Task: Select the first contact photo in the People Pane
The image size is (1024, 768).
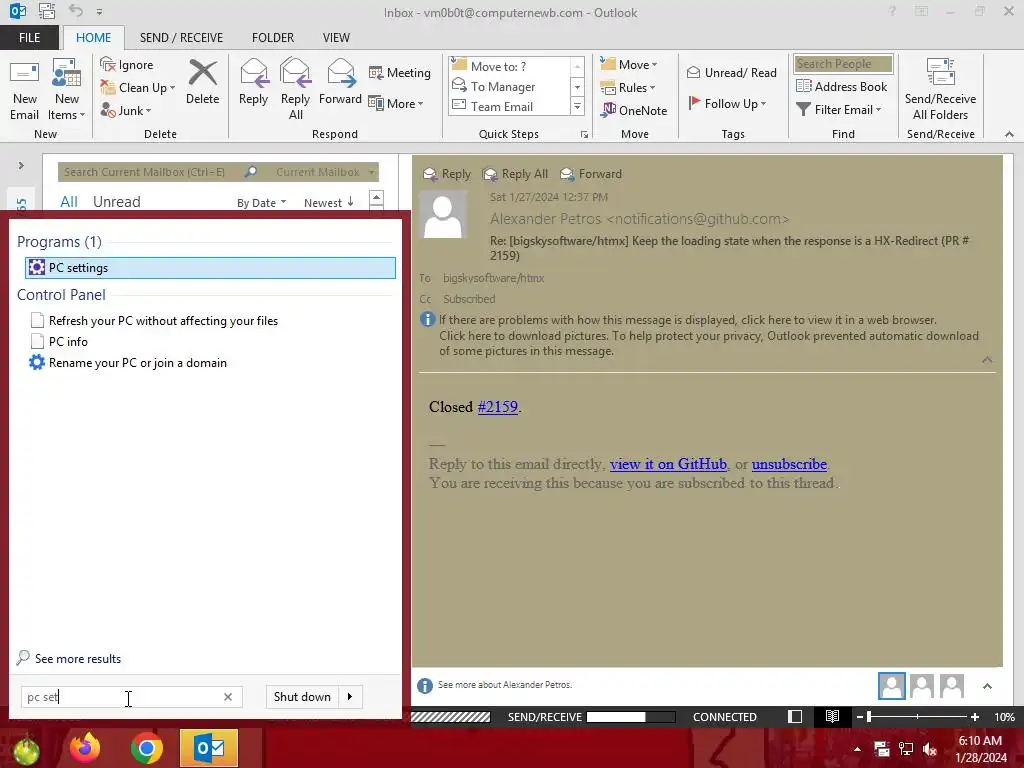Action: coord(891,686)
